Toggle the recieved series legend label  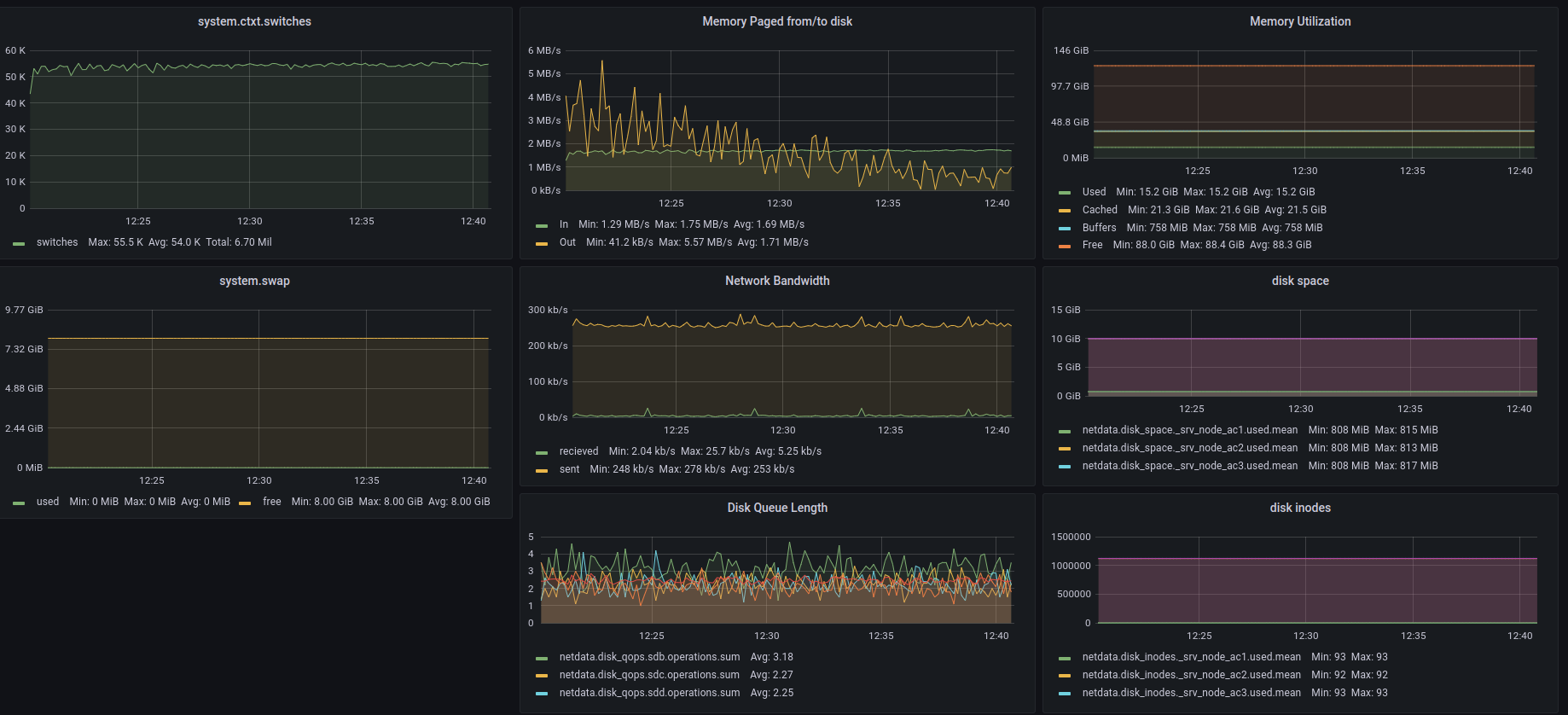coord(578,451)
